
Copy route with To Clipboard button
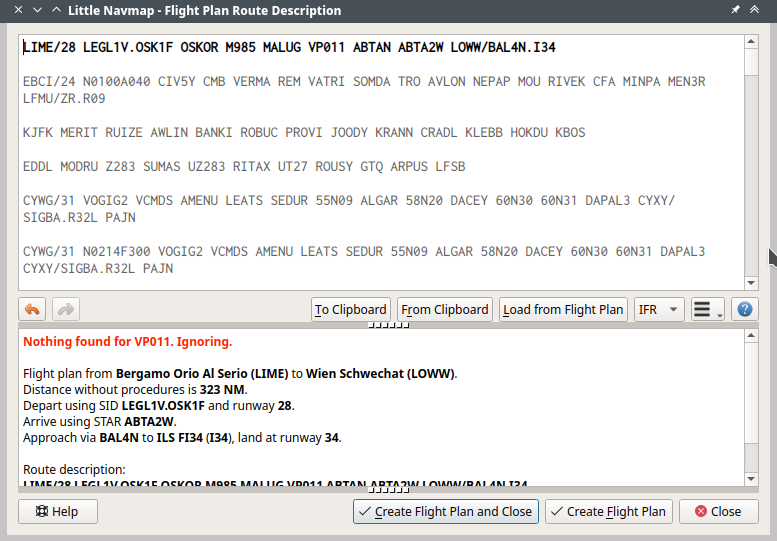pyautogui.click(x=351, y=310)
